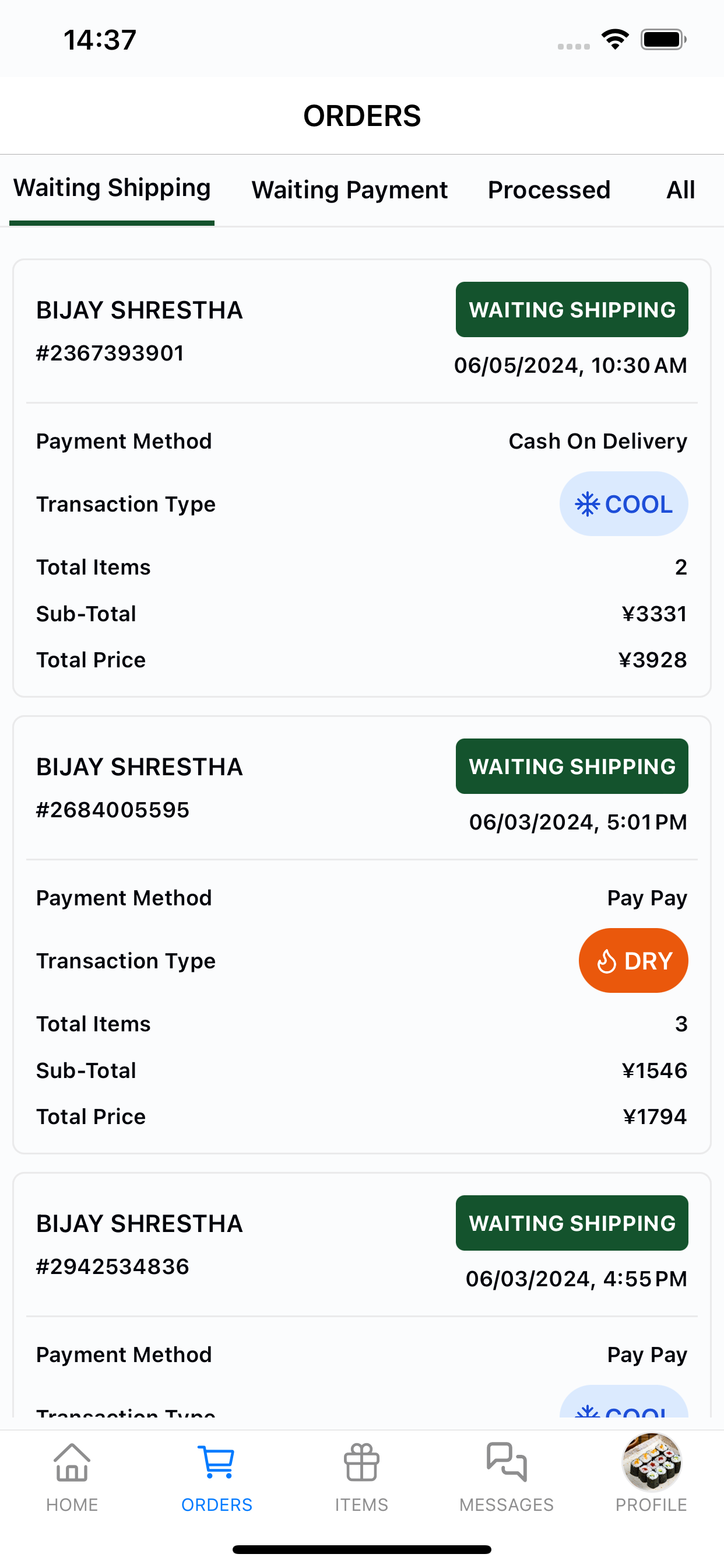
Task: Tap Waiting Shipping status on order #2367393901
Action: tap(572, 309)
